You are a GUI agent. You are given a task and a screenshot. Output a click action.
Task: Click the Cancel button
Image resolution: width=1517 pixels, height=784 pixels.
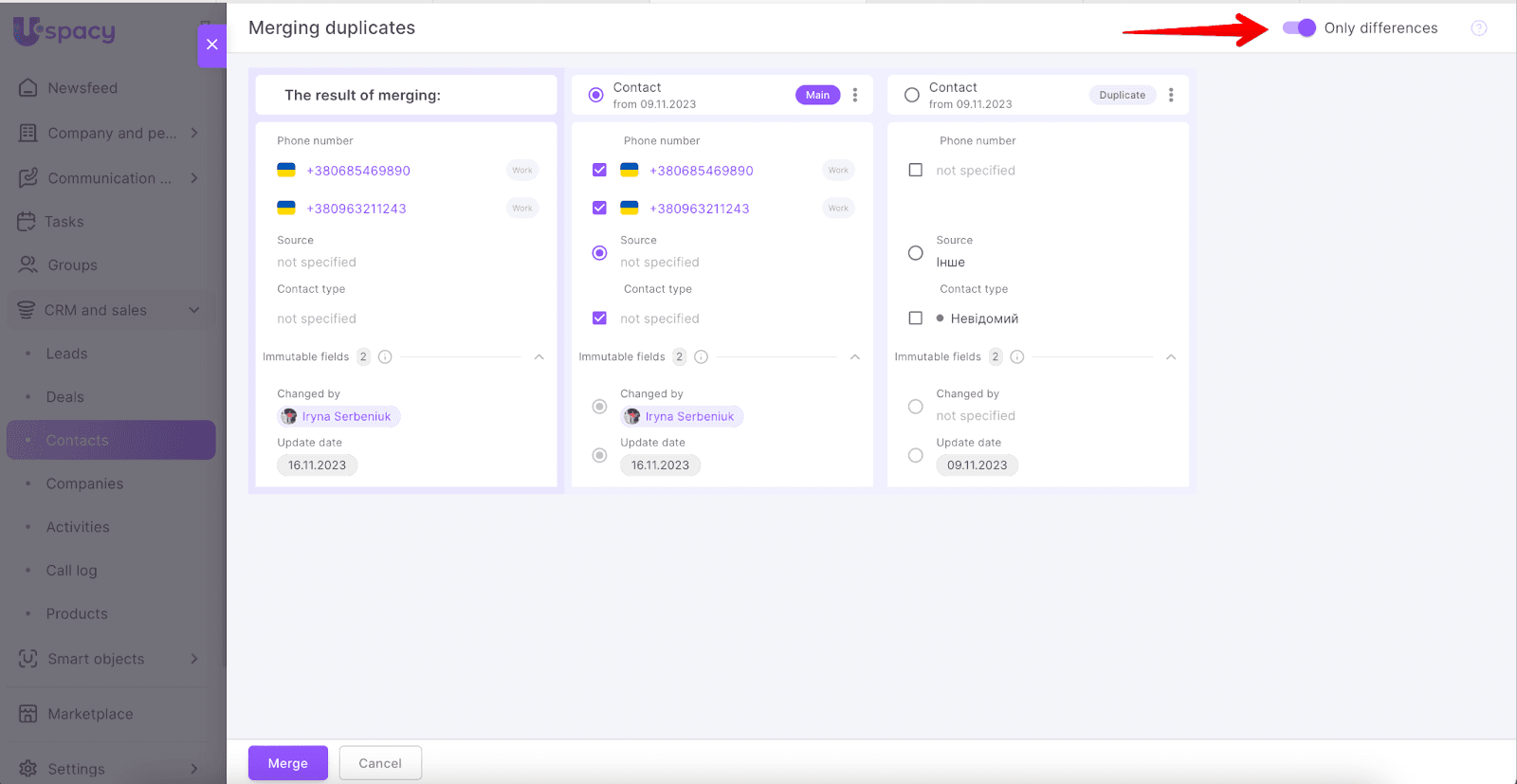tap(380, 763)
